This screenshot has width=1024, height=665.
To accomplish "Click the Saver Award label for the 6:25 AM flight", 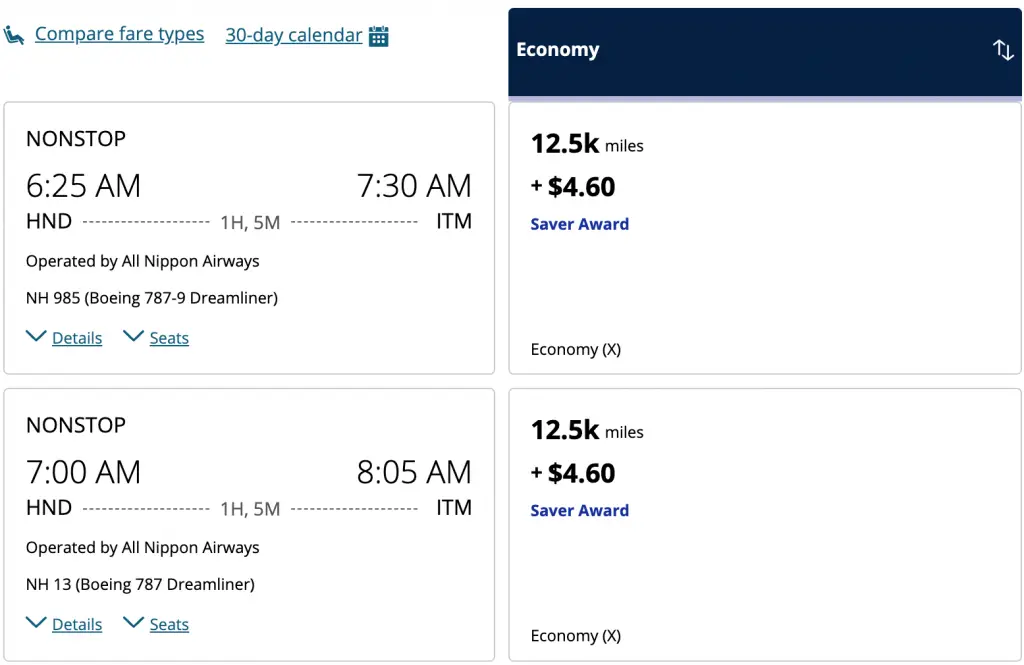I will tap(579, 224).
